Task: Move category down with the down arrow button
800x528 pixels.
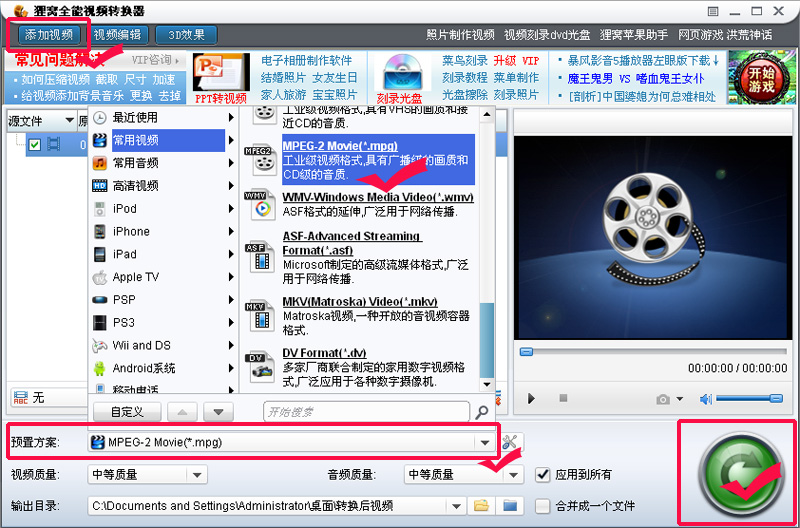Action: click(x=218, y=412)
